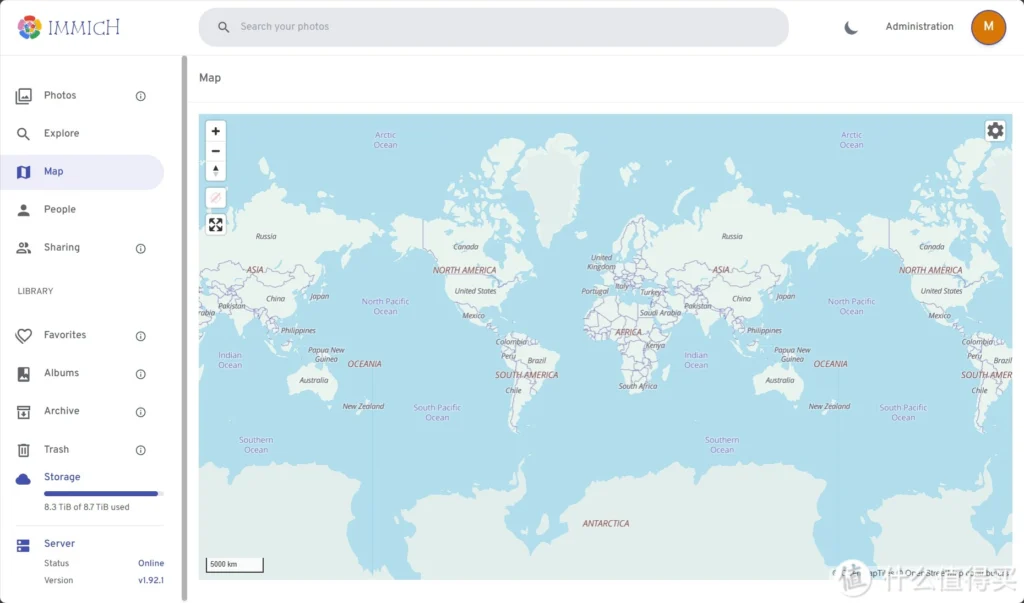Open the Trash folder

(56, 450)
